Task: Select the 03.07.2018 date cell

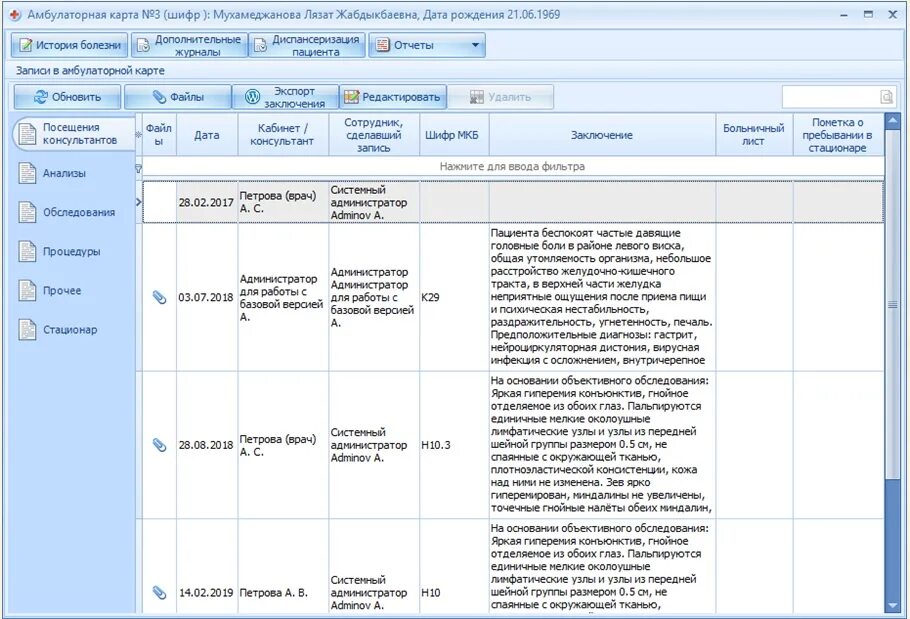Action: tap(207, 297)
